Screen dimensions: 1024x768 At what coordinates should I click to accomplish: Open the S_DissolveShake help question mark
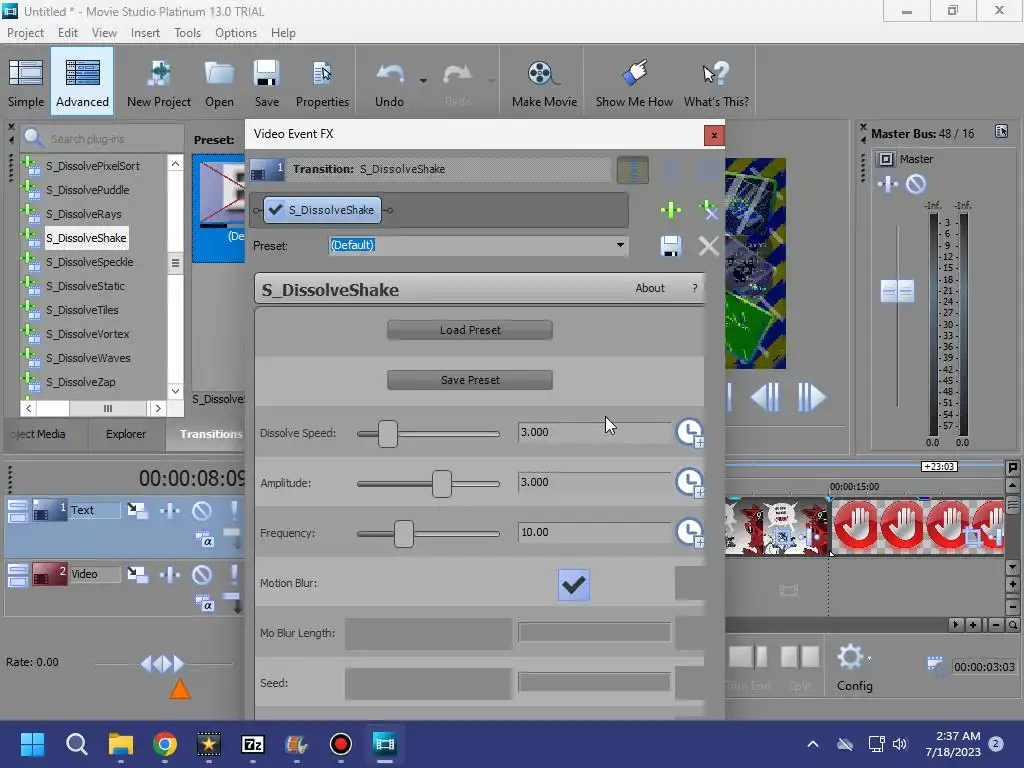[694, 288]
